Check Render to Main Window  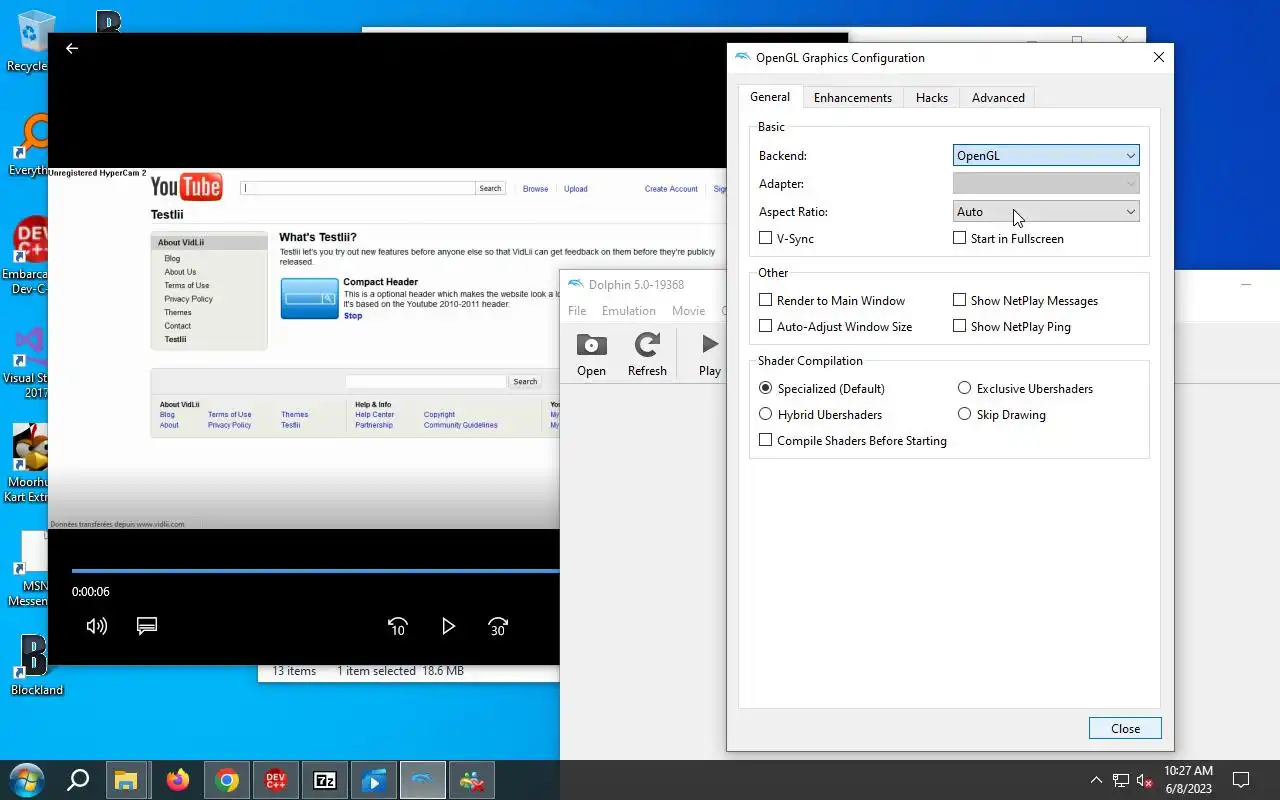[766, 300]
